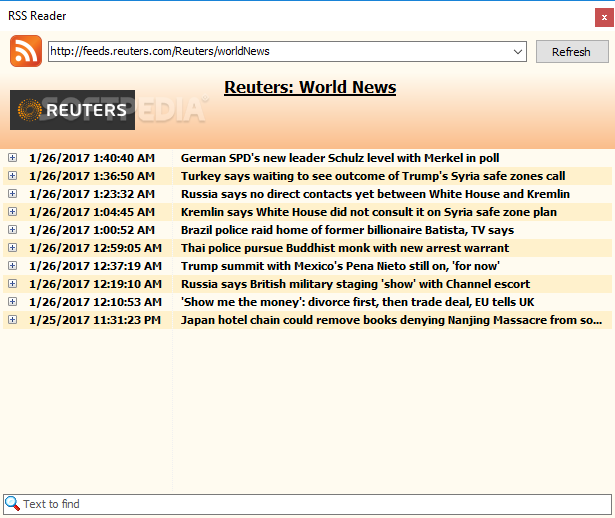Click the date 1/26/2017 1:23:32 AM

[92, 194]
